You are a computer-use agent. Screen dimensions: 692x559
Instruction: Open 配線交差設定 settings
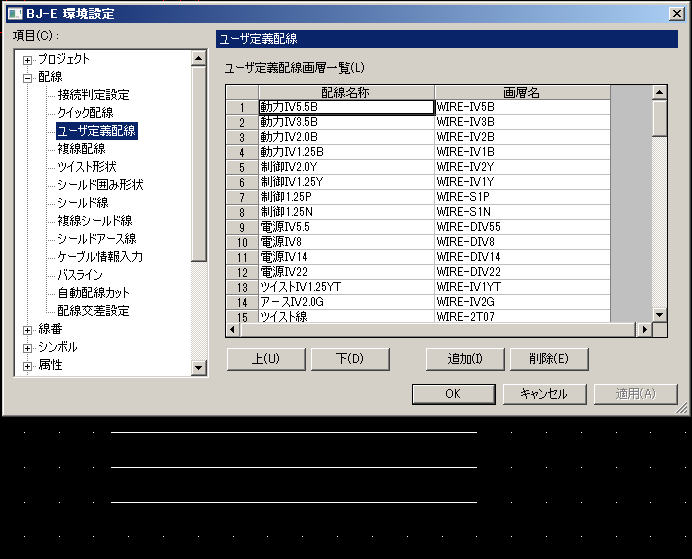tap(93, 311)
